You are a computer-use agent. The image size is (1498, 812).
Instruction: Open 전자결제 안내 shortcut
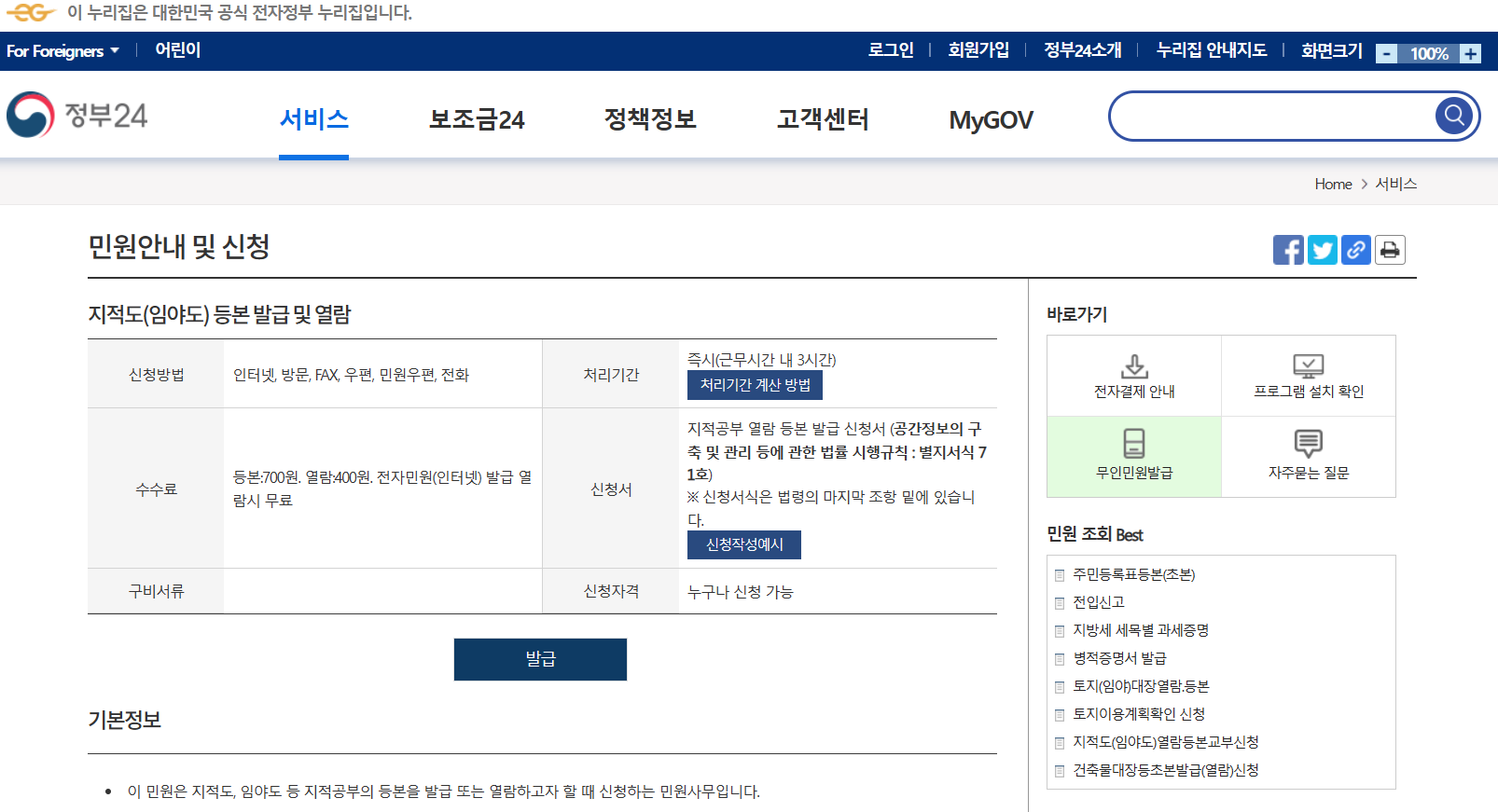click(1134, 376)
